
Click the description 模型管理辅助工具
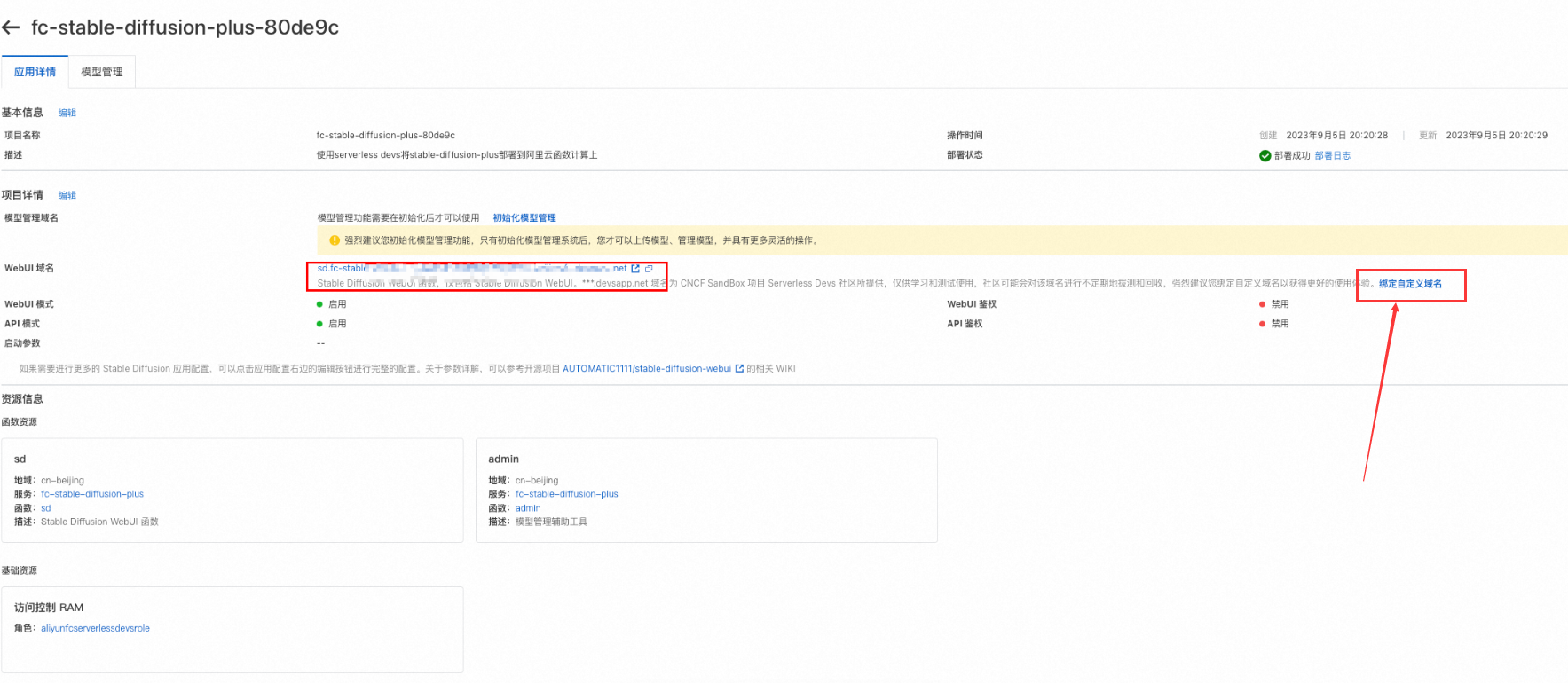(551, 522)
